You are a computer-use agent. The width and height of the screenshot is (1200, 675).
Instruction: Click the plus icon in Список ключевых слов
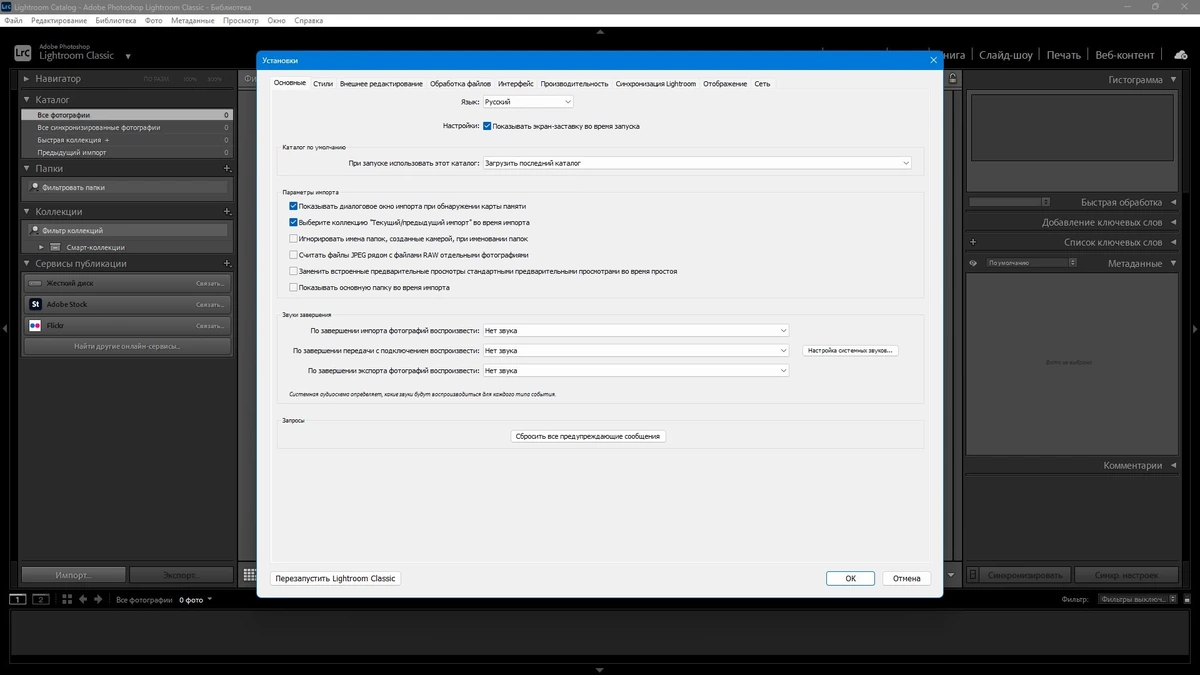click(x=973, y=242)
